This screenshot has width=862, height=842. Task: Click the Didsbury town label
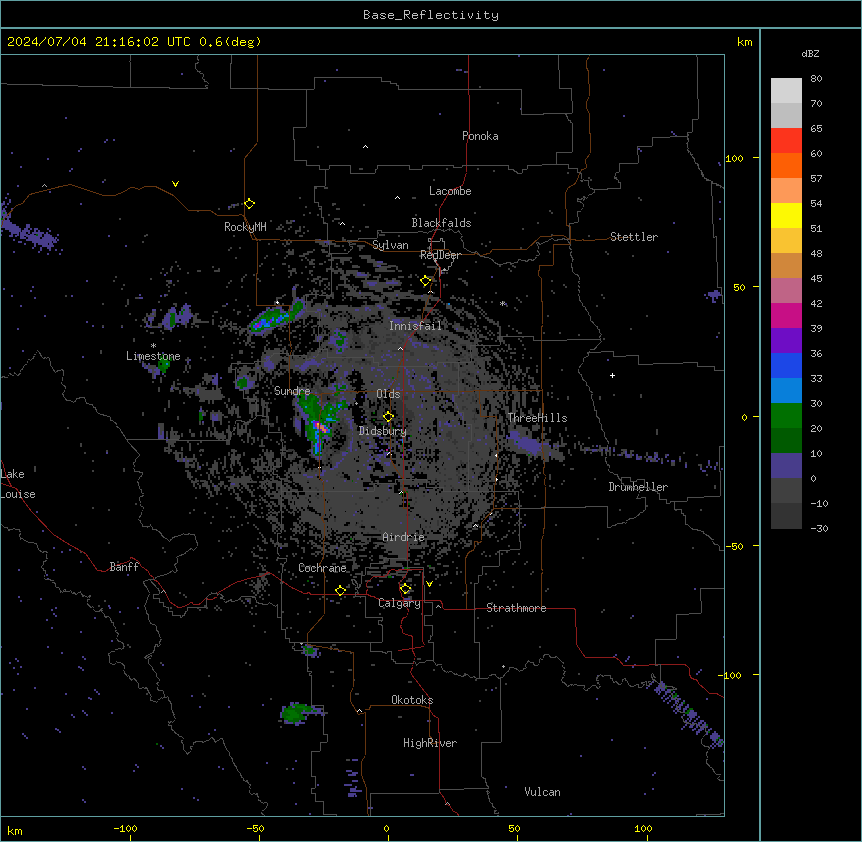point(383,431)
